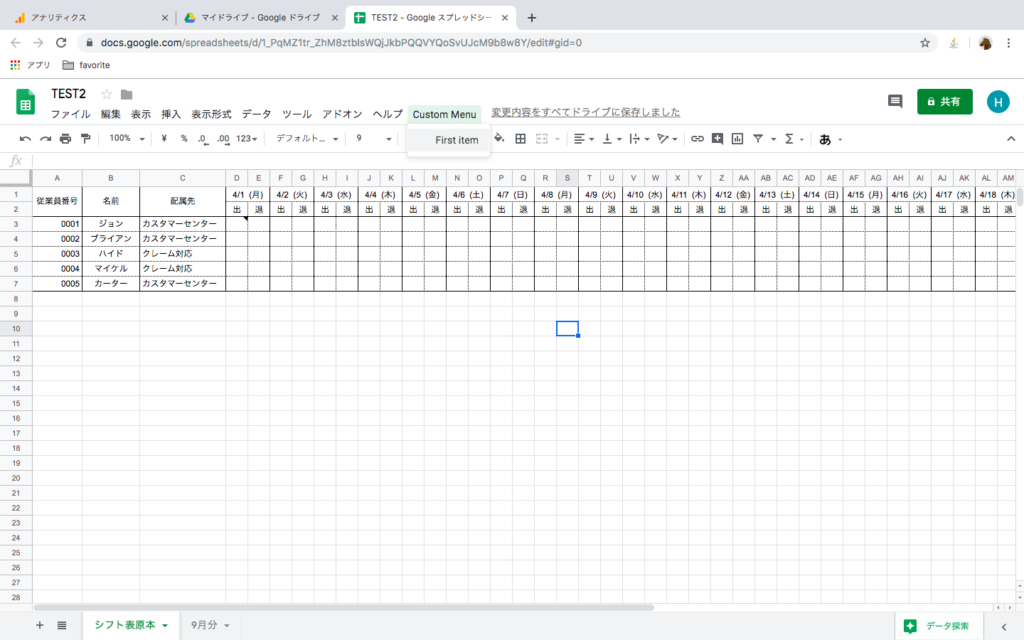Select 'First item' in Custom Menu
This screenshot has height=640, width=1024.
[x=456, y=140]
